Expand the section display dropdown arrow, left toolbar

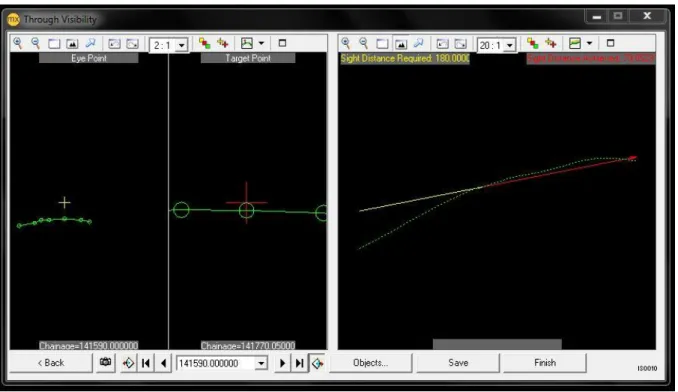pyautogui.click(x=261, y=43)
